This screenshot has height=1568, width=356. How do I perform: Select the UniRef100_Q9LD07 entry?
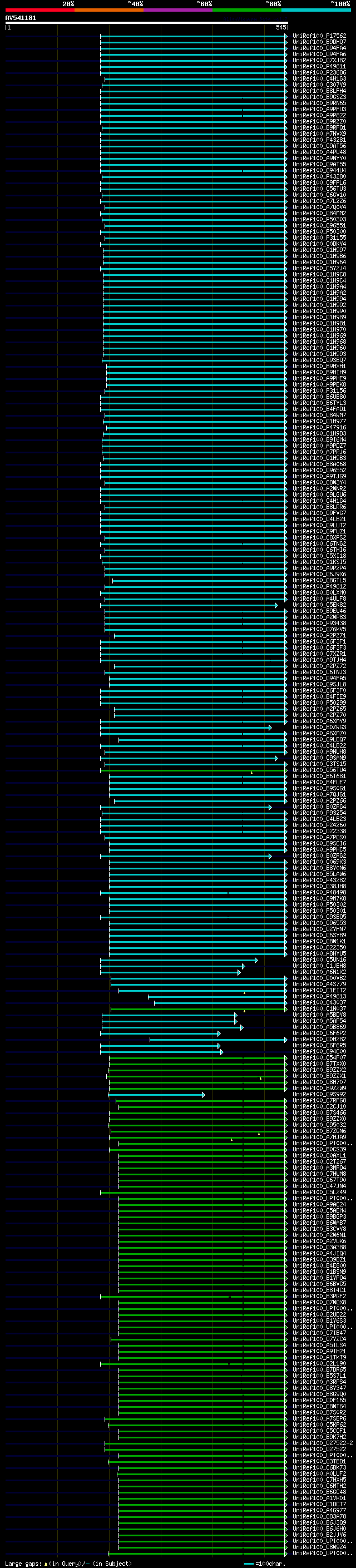click(319, 740)
